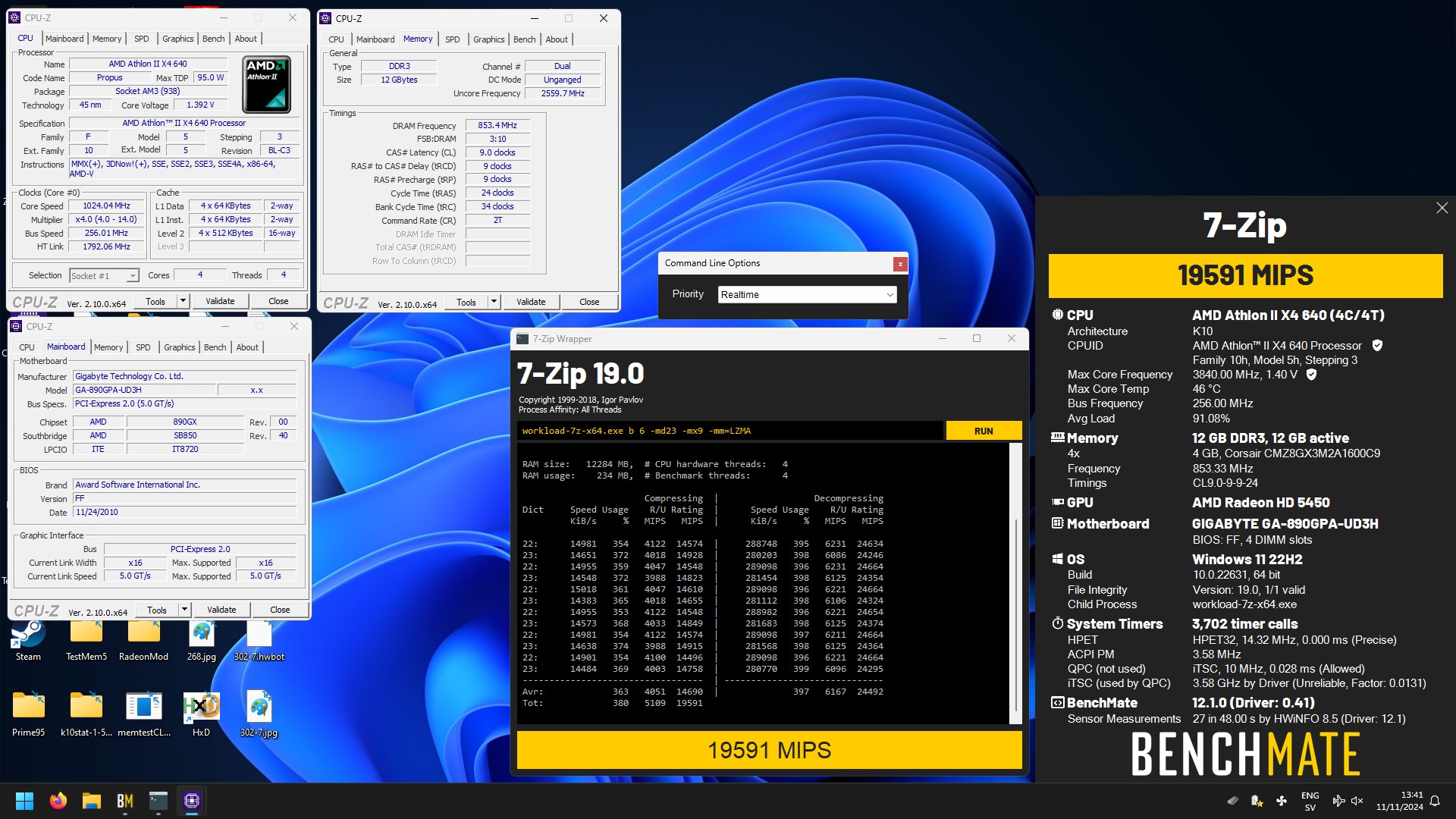
Task: Open the Priority dropdown set to Realtime
Action: pyautogui.click(x=808, y=295)
